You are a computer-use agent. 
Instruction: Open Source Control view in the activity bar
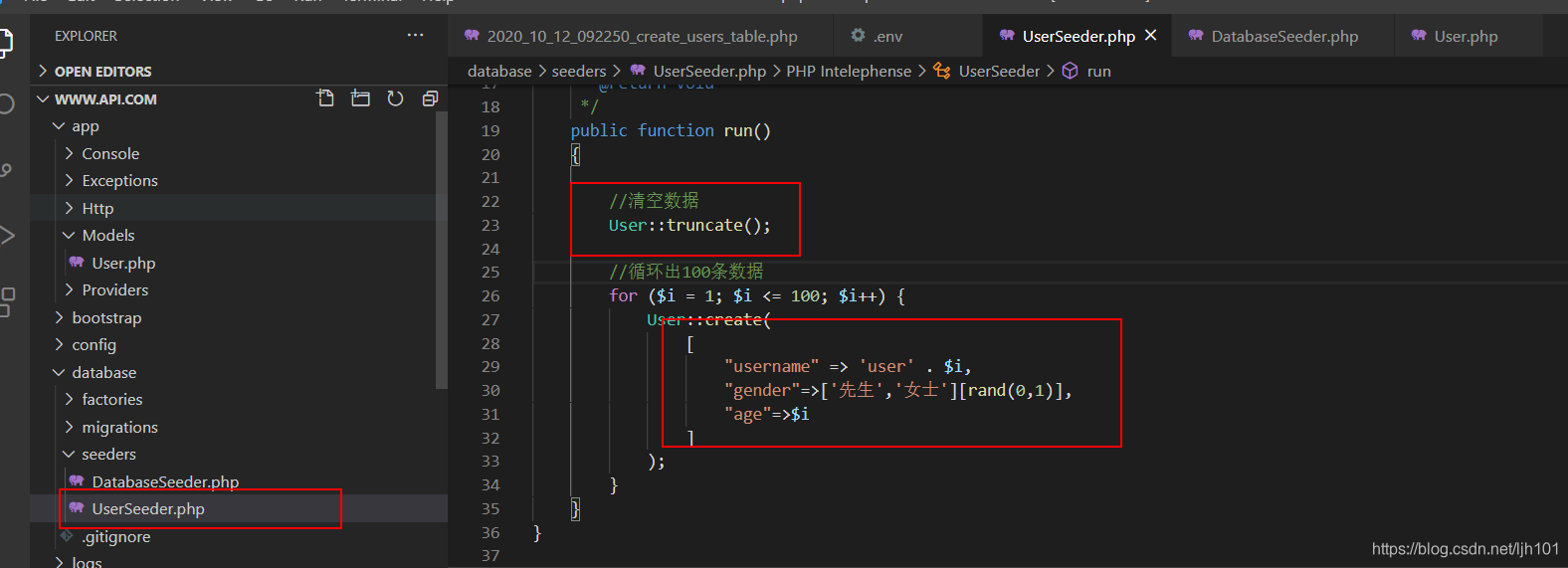(x=5, y=170)
